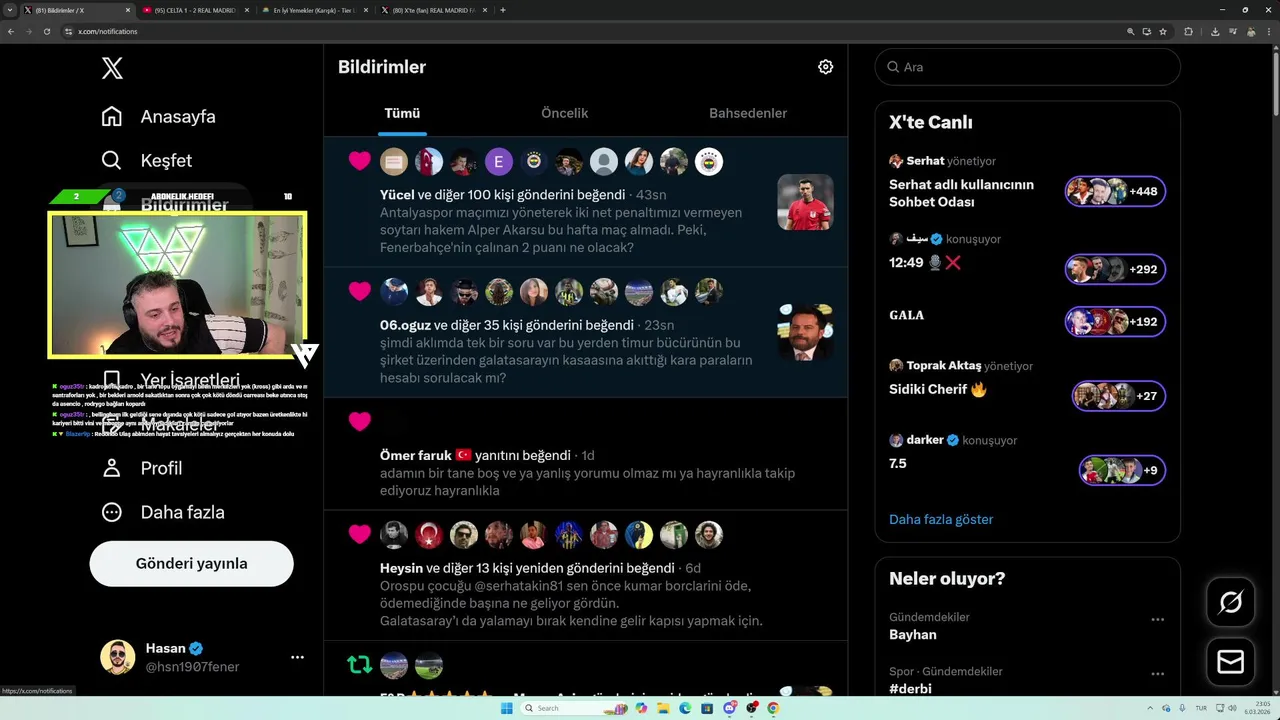This screenshot has width=1280, height=720.
Task: Open the 12:49 live space
Action: click(925, 262)
